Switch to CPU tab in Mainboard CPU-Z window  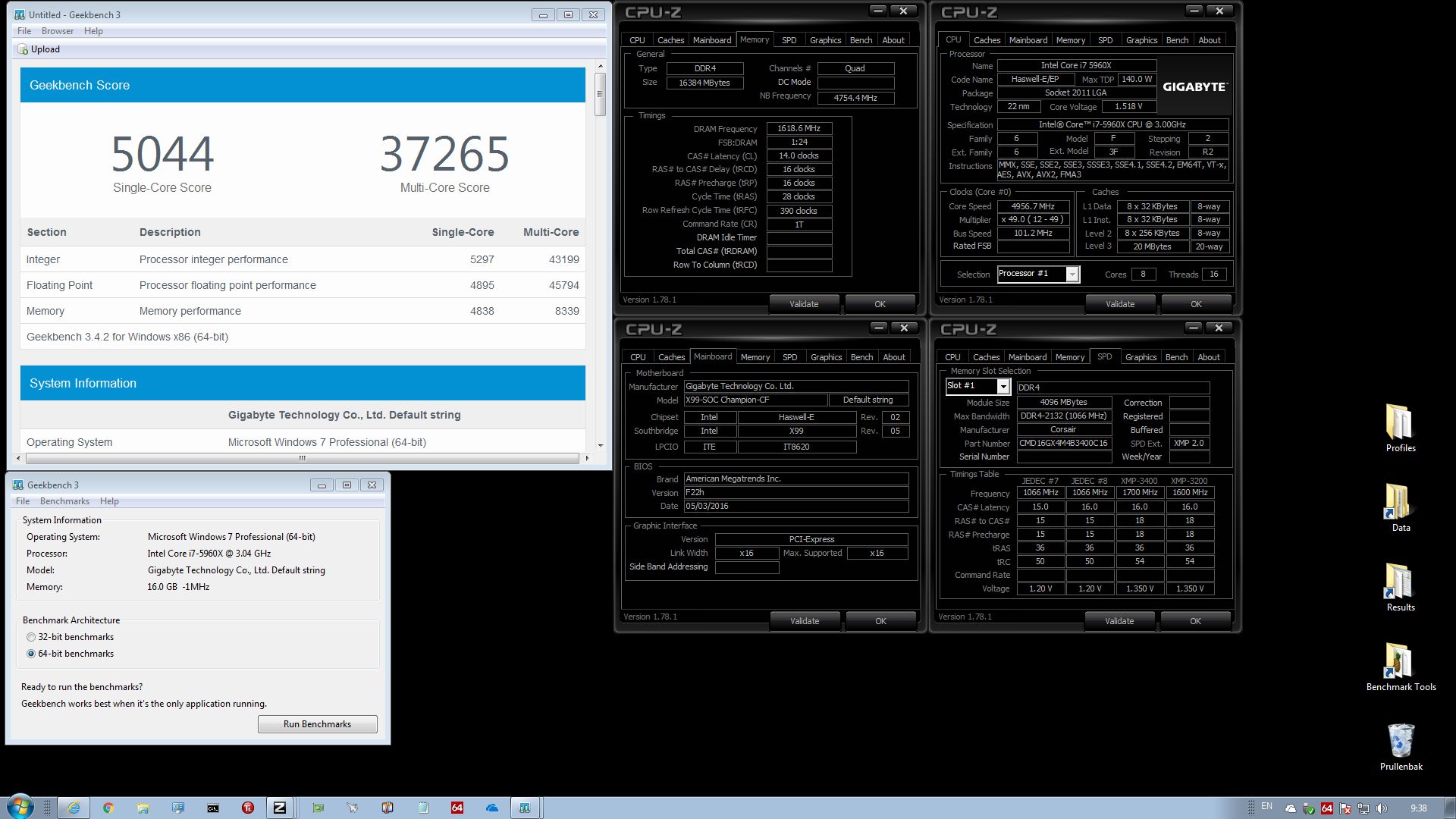coord(638,357)
